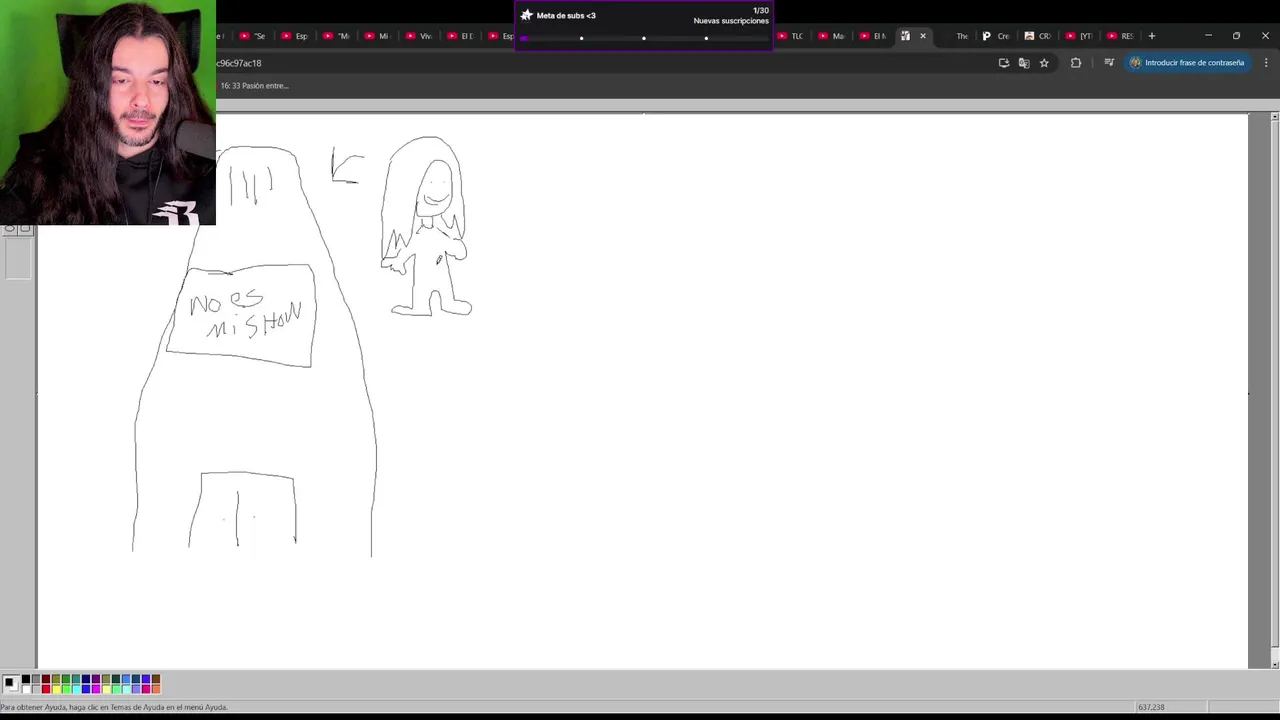Select the dark purple color swatch
Screen dimensions: 1280x720
[96, 679]
